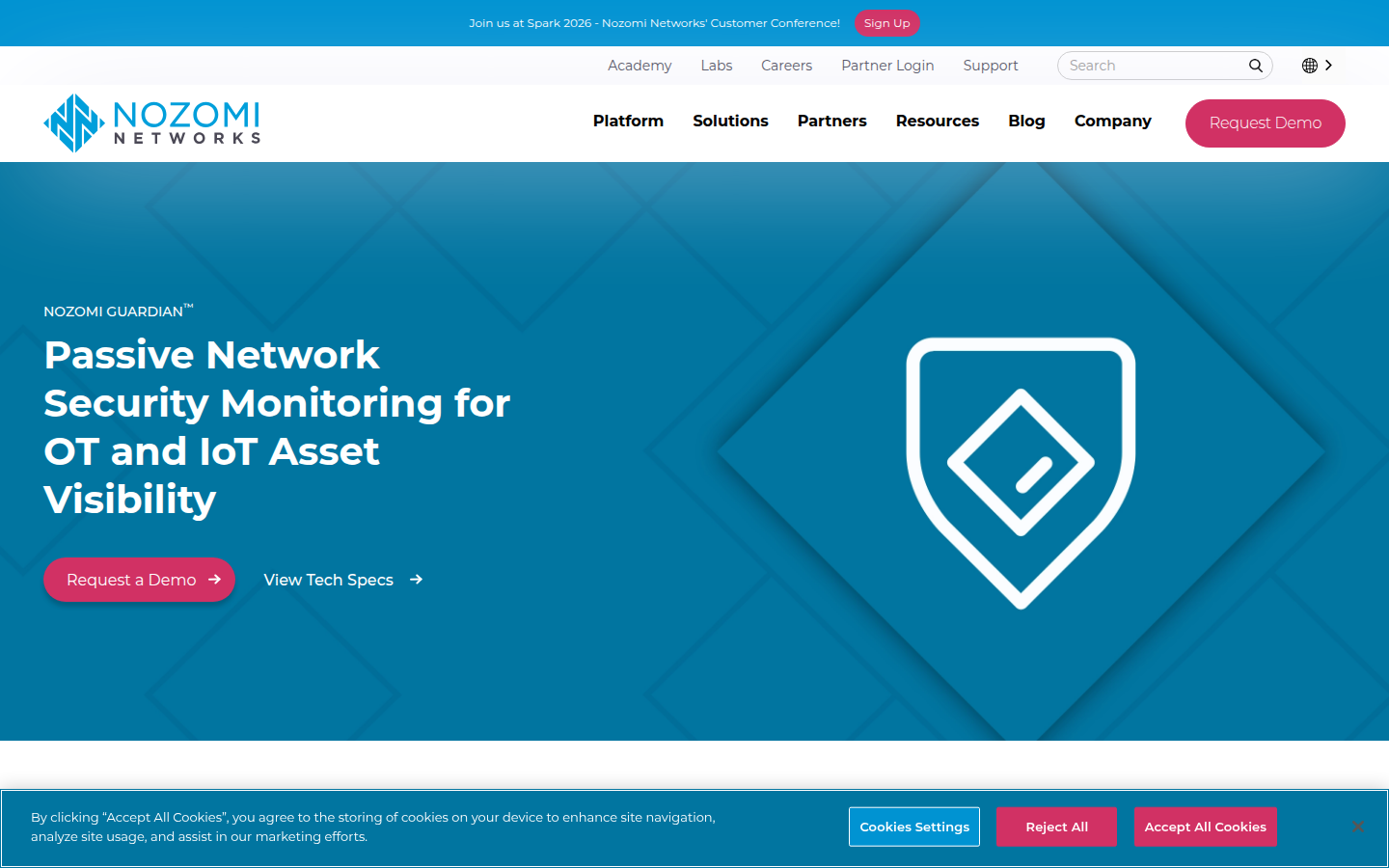Image resolution: width=1389 pixels, height=868 pixels.
Task: Open the Academy link
Action: (640, 66)
